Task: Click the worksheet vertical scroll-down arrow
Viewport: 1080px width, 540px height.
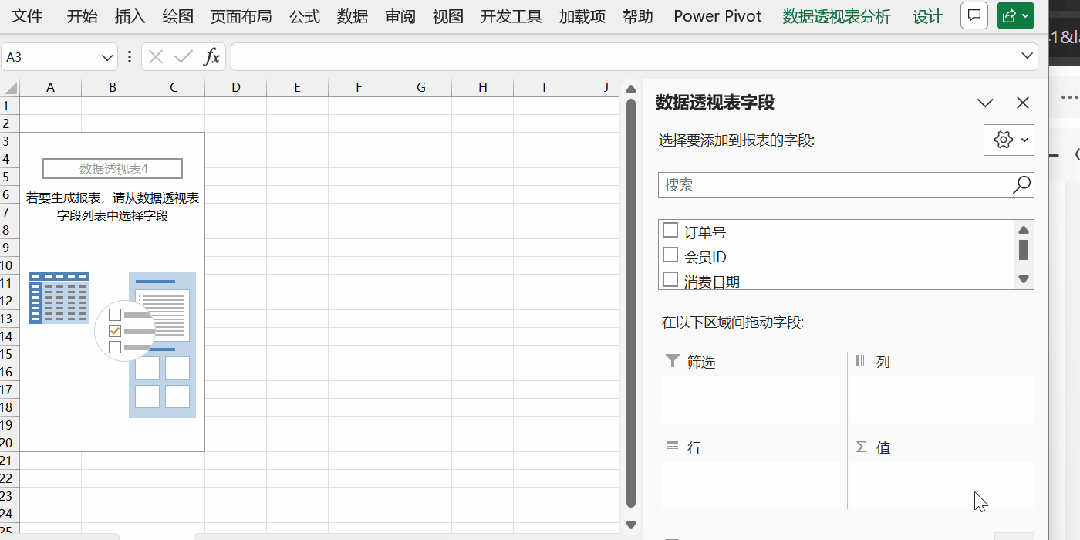Action: pyautogui.click(x=630, y=525)
